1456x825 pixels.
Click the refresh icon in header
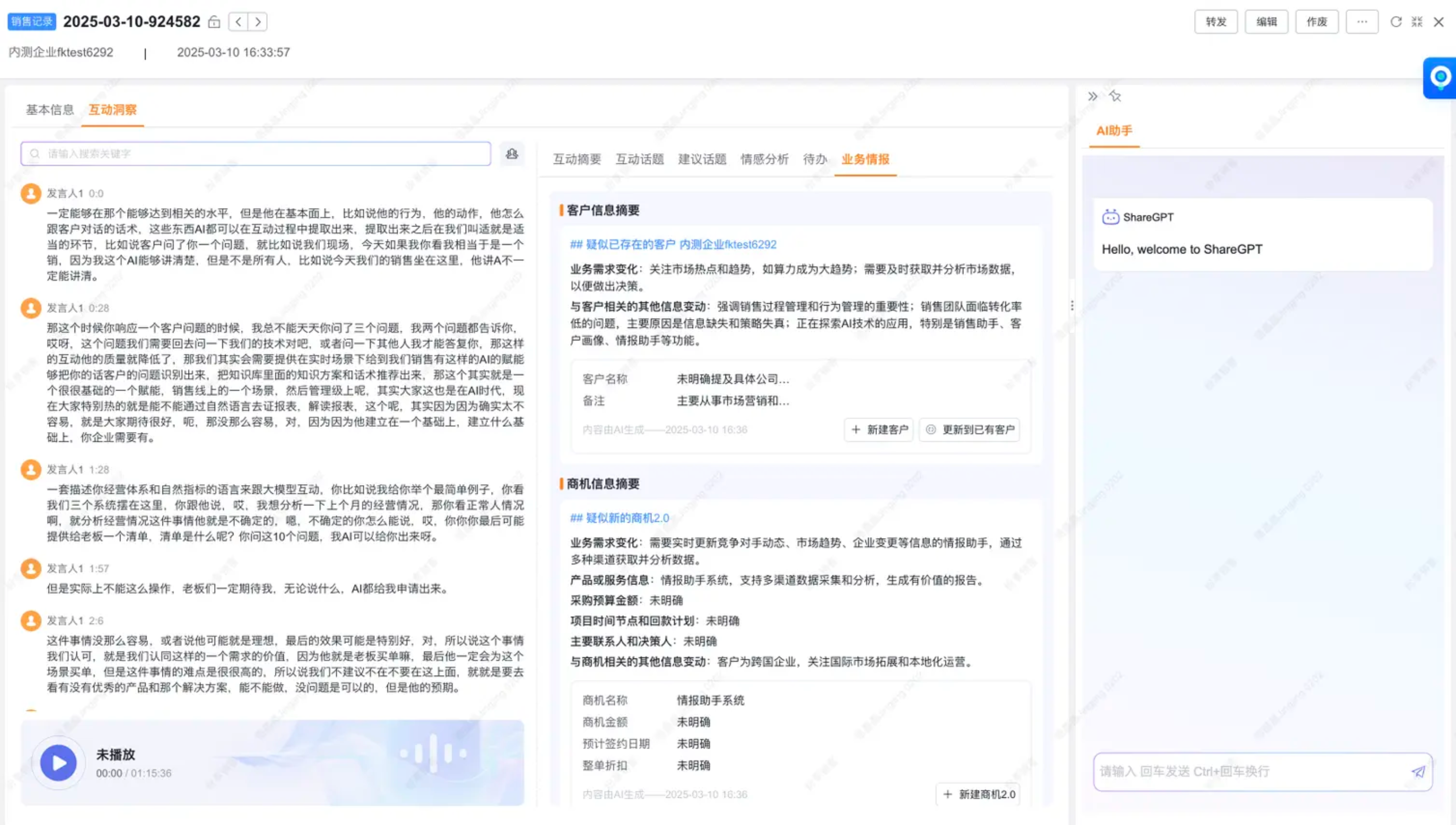click(1396, 22)
